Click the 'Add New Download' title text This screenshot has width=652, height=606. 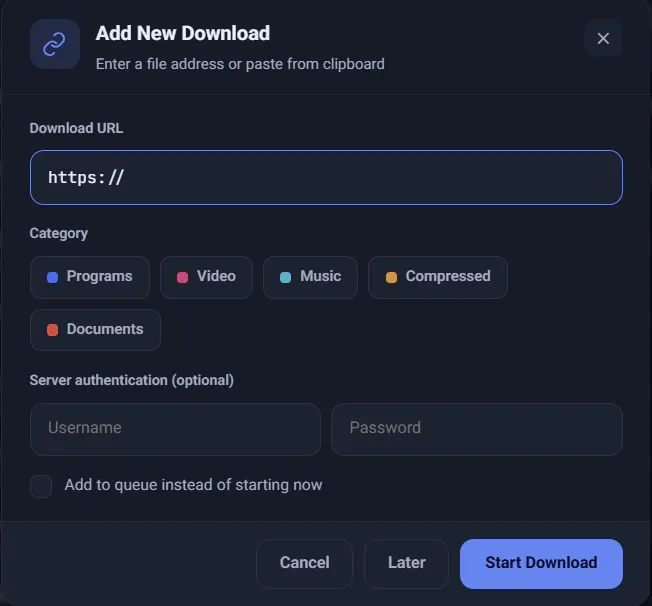(x=183, y=33)
